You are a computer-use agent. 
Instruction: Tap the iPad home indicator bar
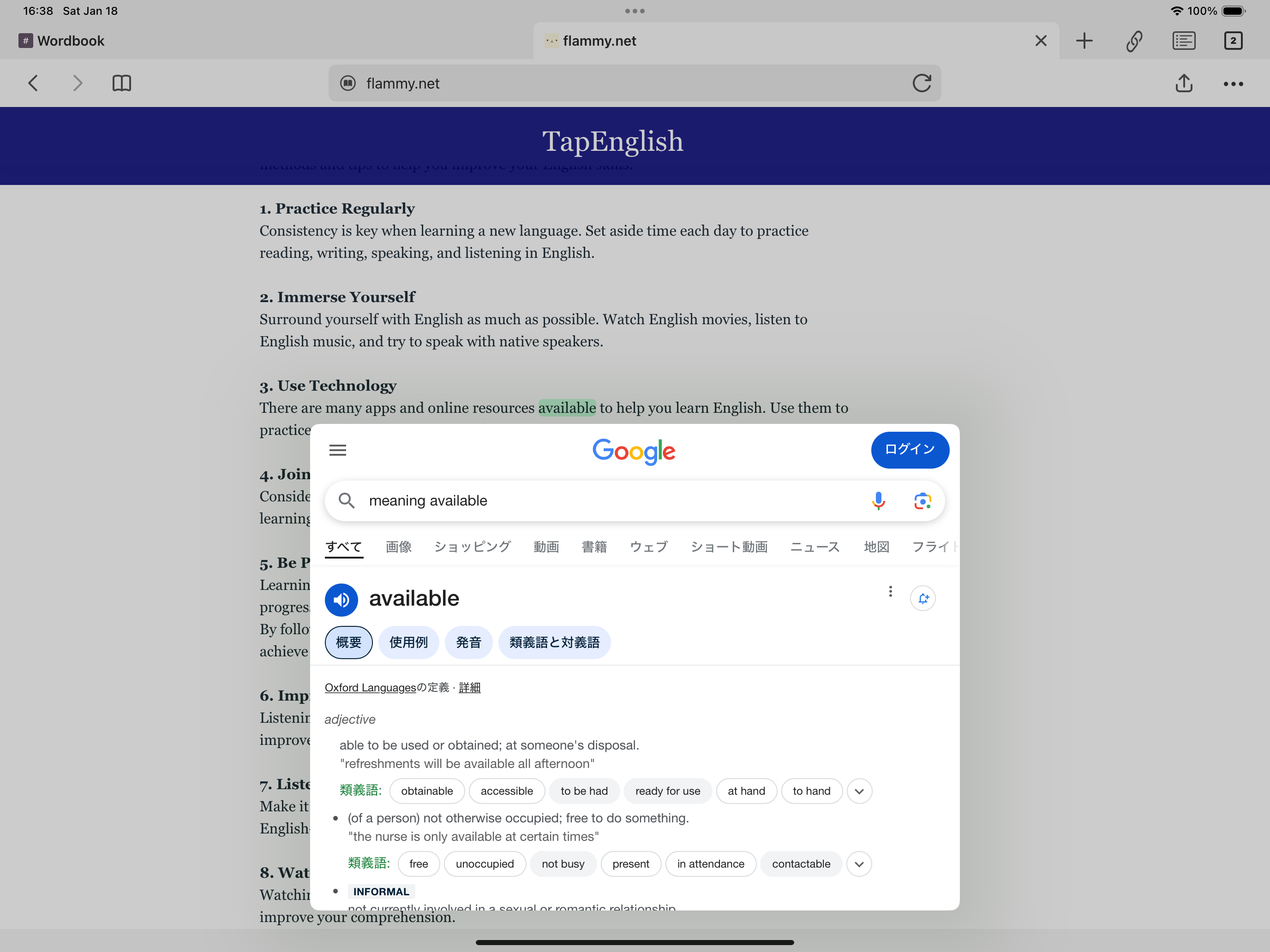(635, 942)
